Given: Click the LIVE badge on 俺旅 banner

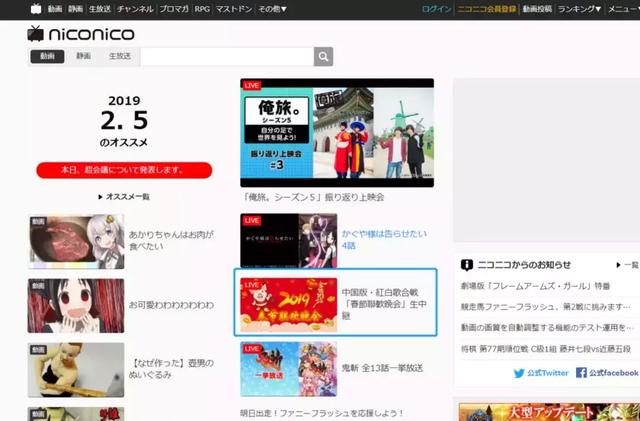Looking at the screenshot, I should click(252, 85).
